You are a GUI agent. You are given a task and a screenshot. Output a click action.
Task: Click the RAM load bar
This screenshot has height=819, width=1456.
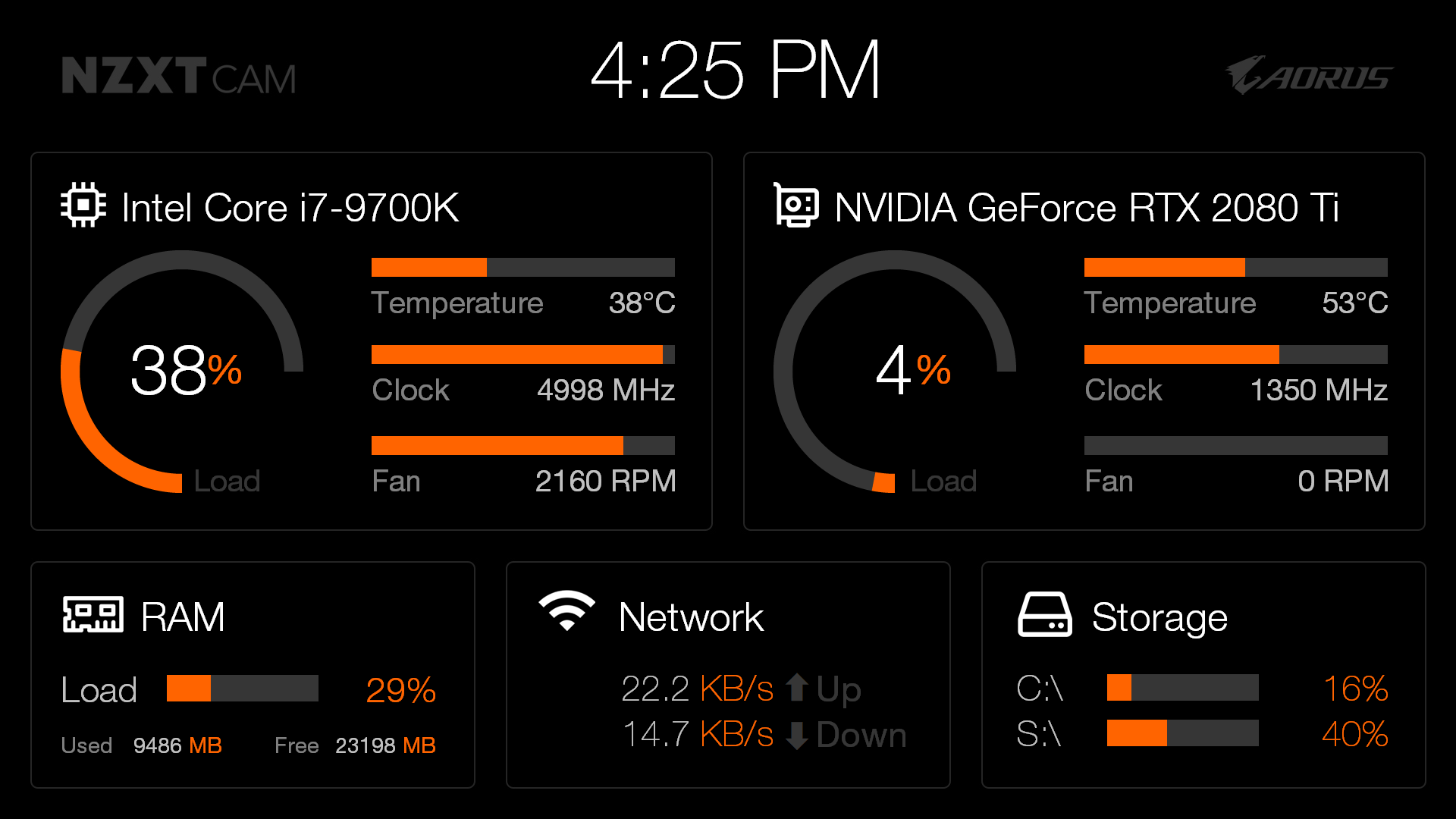point(243,688)
